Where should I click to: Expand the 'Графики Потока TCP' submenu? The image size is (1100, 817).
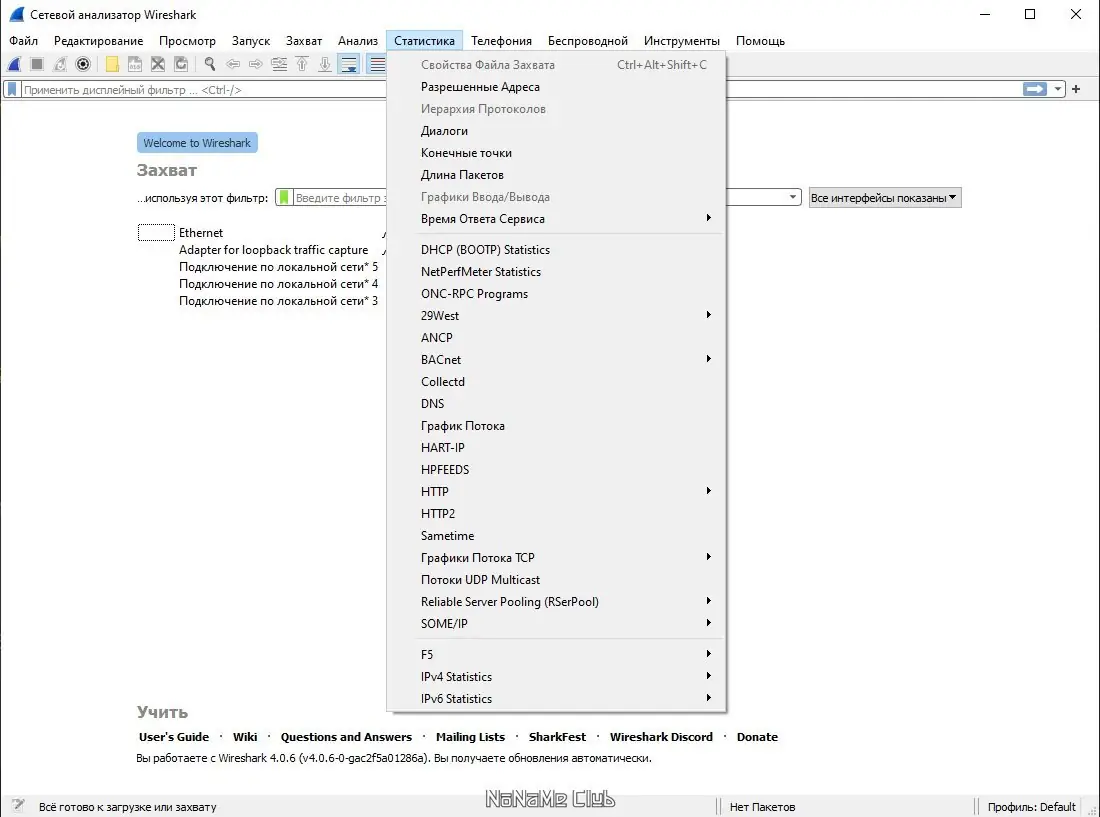coord(556,558)
